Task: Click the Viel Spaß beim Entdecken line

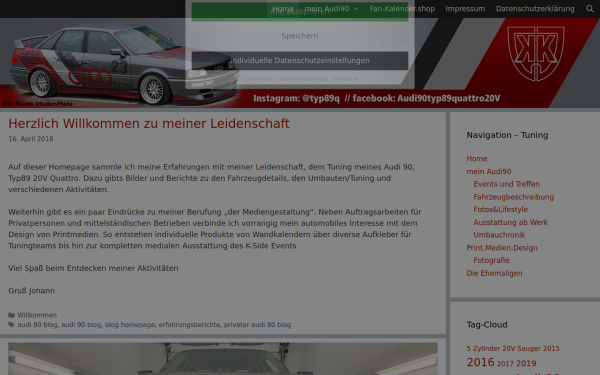Action: coord(93,268)
